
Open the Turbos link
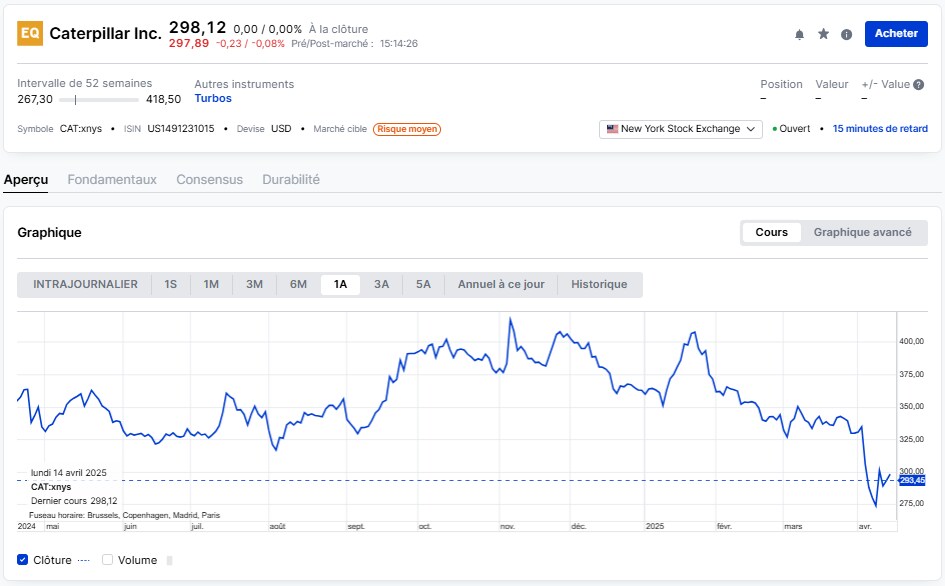213,99
